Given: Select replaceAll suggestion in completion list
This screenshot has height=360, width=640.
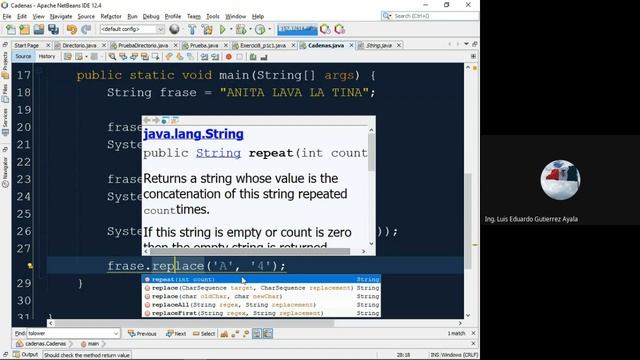Looking at the screenshot, I should [261, 305].
